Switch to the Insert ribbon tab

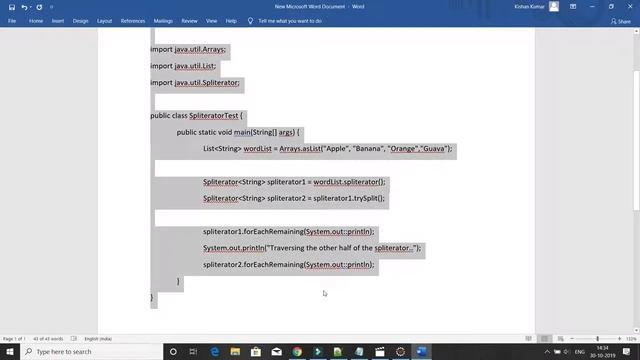58,21
